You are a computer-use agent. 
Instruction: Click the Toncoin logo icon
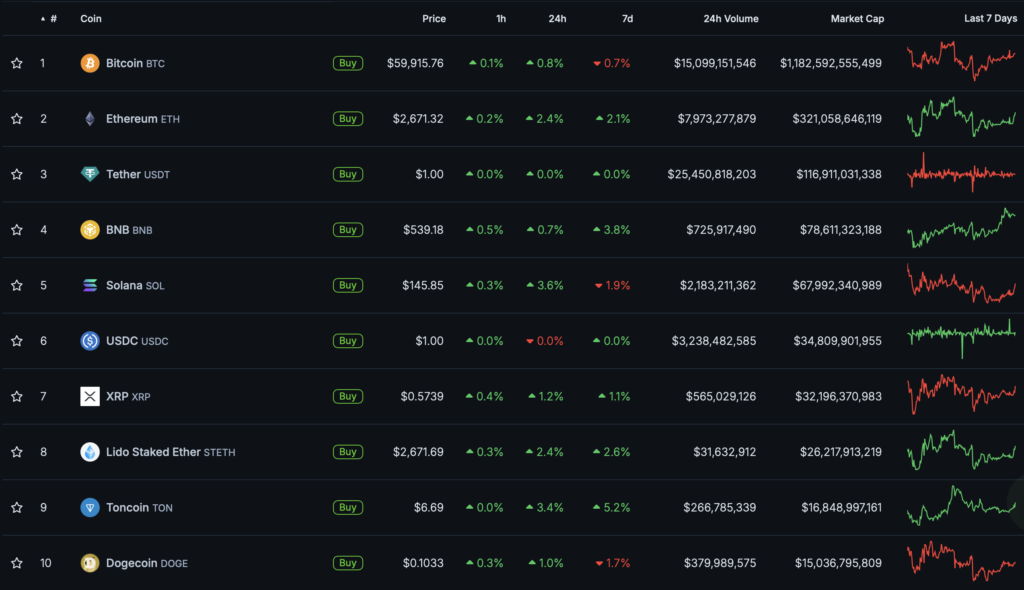tap(90, 507)
